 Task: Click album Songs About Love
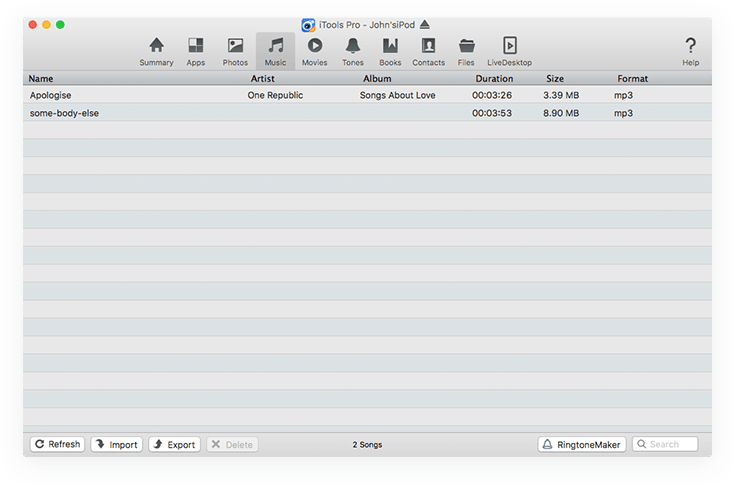click(398, 95)
